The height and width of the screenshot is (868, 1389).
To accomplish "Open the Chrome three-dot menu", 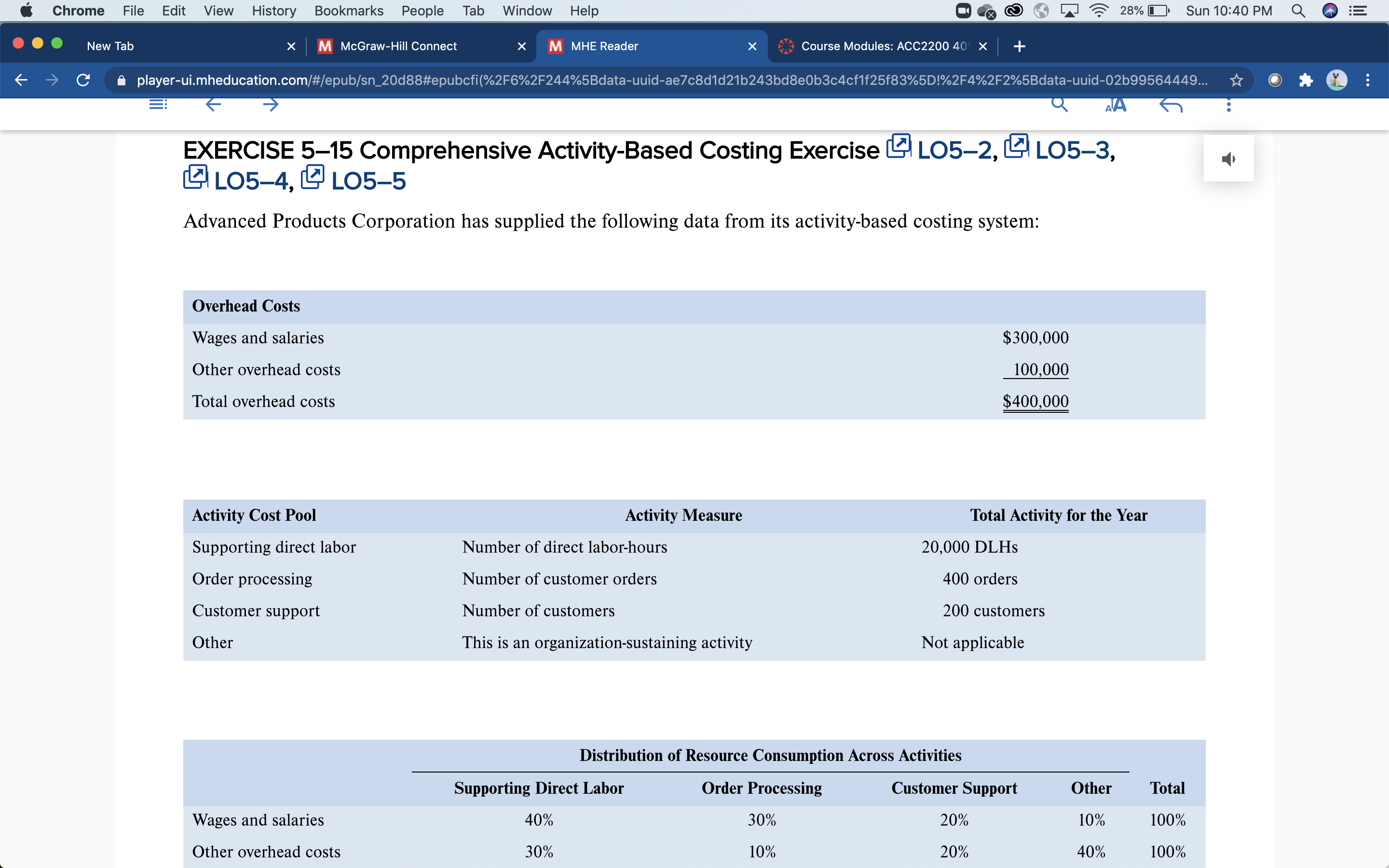I will pyautogui.click(x=1368, y=81).
